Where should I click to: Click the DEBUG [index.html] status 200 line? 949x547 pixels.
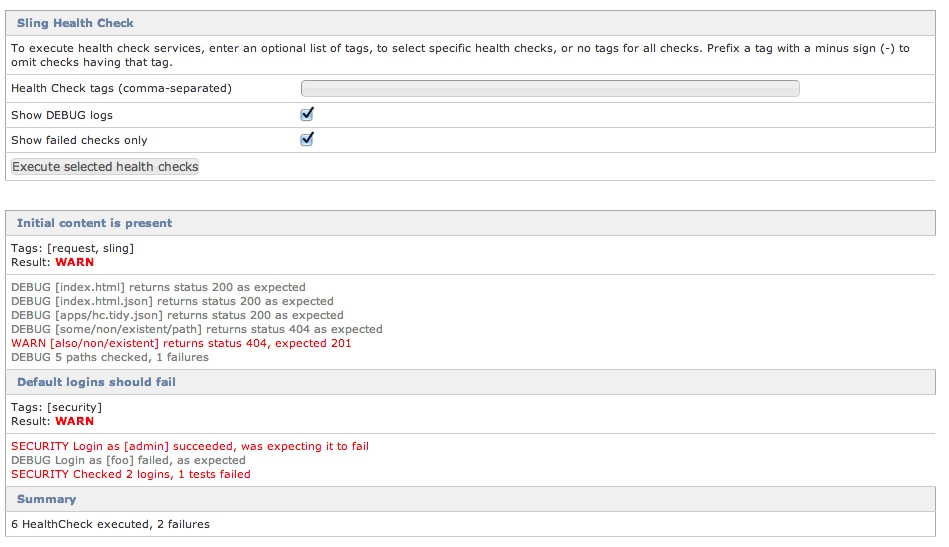[172, 287]
